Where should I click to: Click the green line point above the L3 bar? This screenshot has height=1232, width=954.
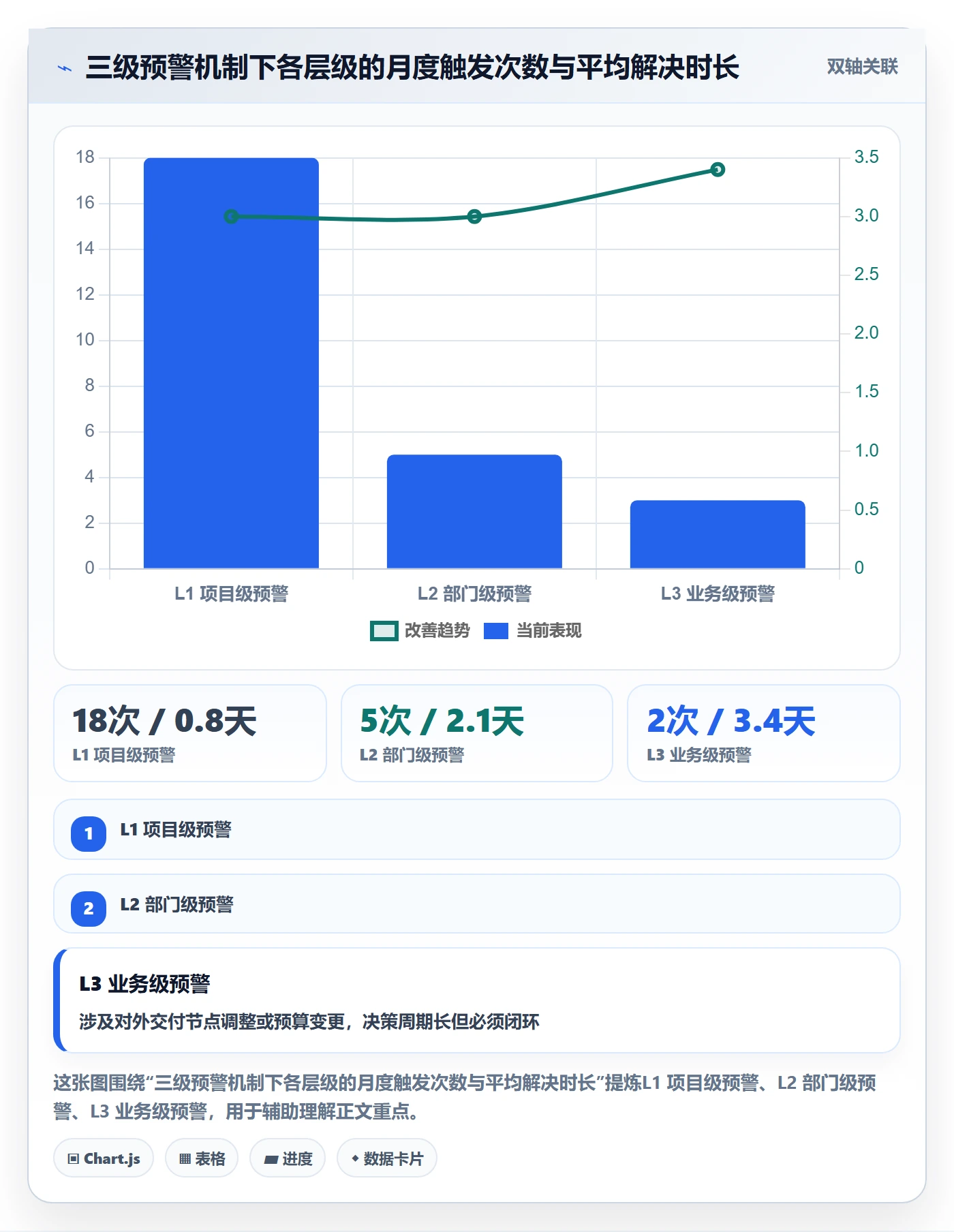pyautogui.click(x=718, y=170)
